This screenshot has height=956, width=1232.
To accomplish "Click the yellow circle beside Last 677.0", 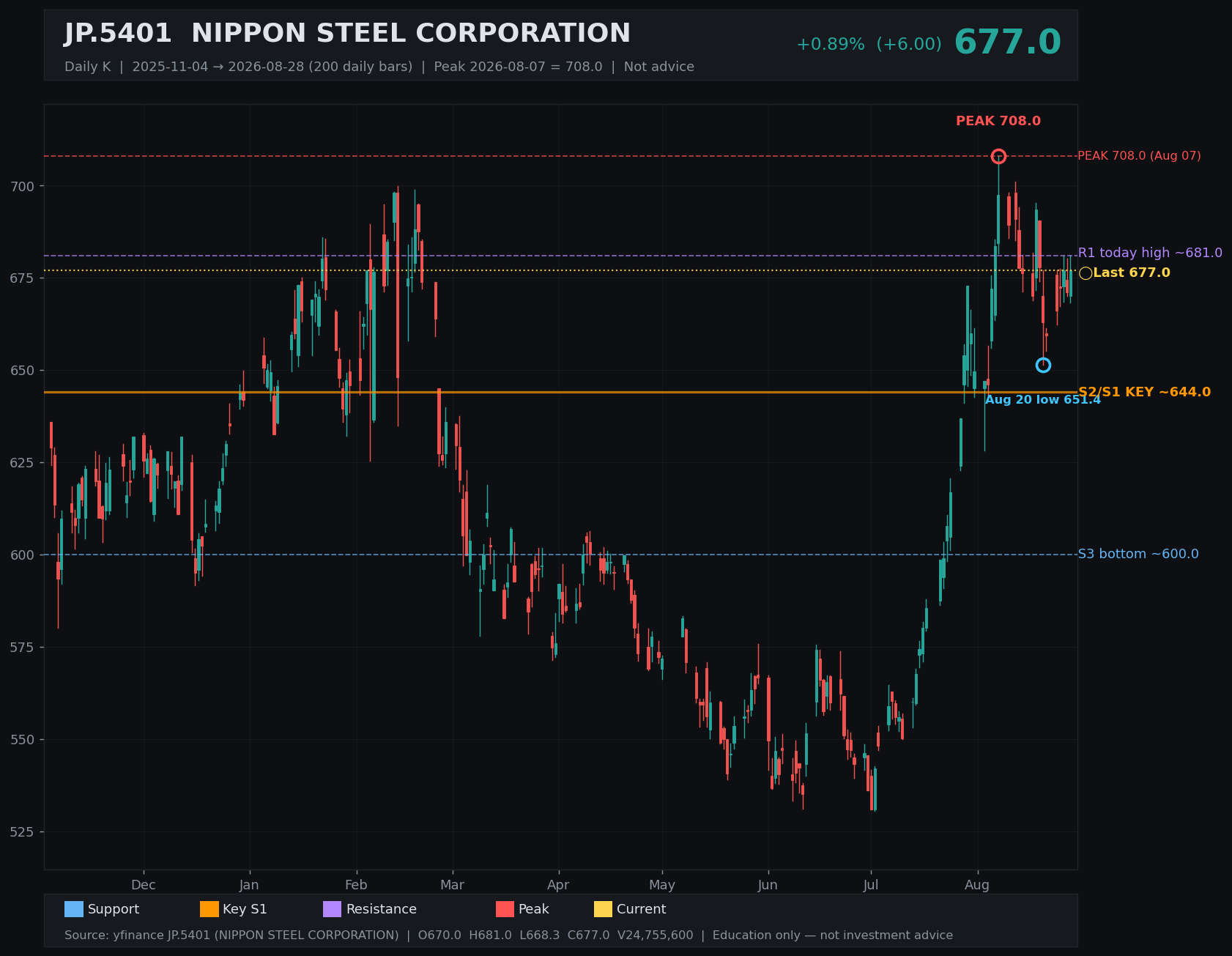I will [x=1086, y=273].
